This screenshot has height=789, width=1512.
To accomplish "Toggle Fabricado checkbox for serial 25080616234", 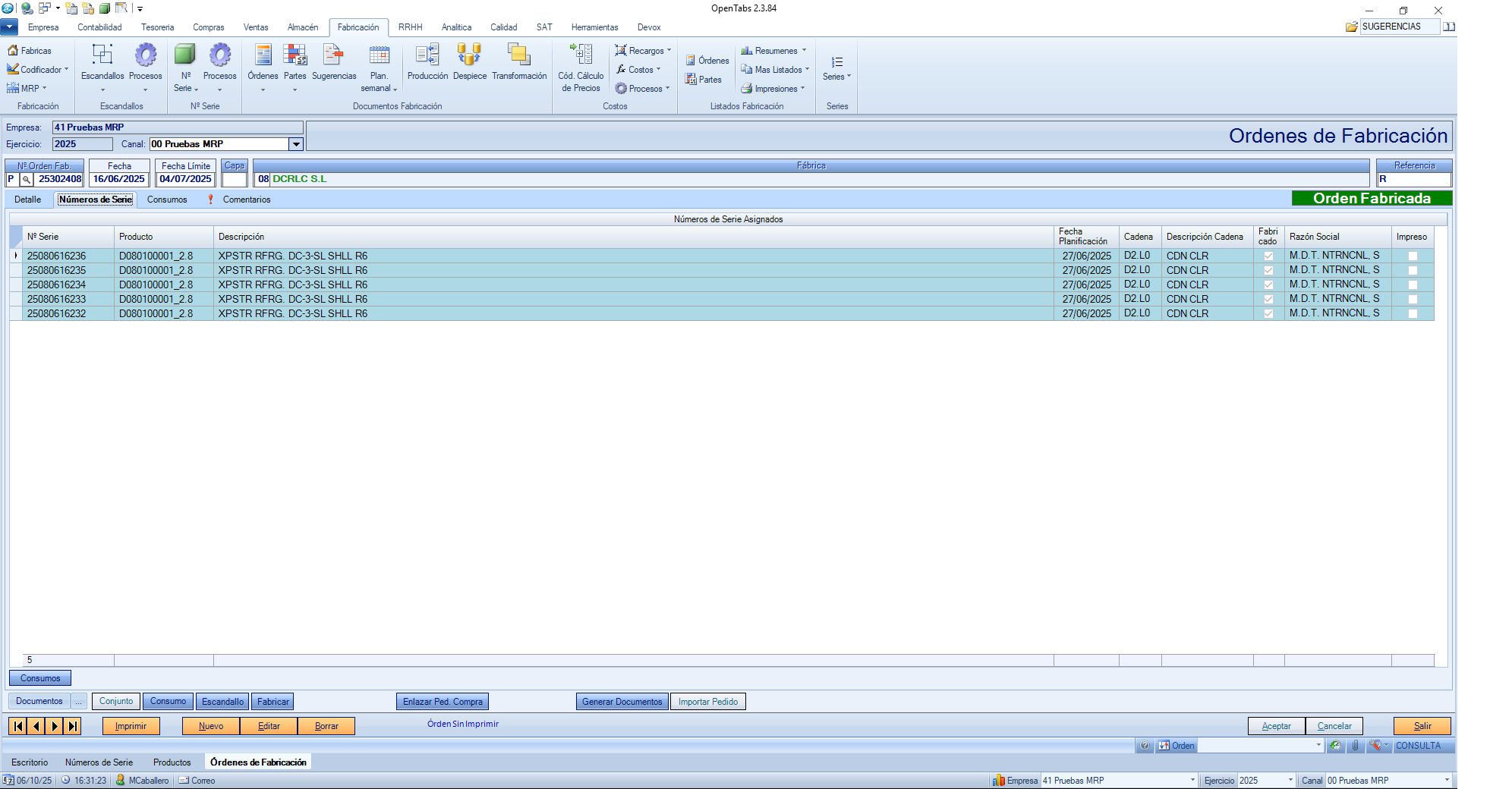I will click(1268, 285).
